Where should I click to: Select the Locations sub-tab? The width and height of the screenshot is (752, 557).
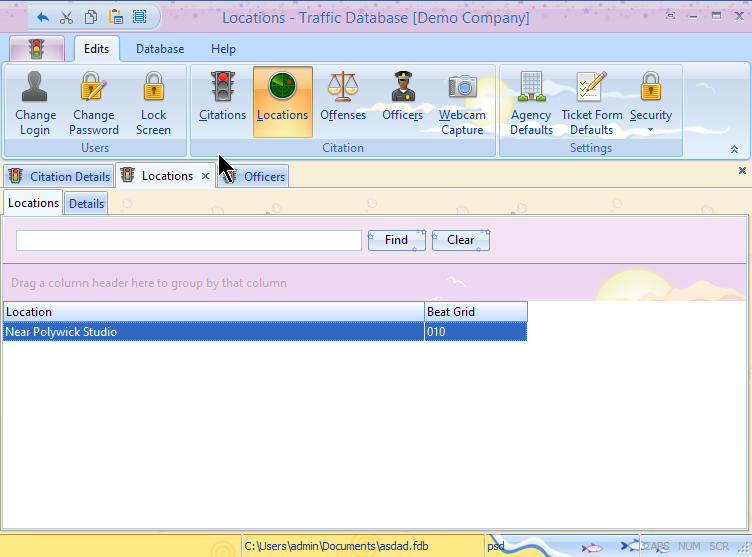coord(33,203)
